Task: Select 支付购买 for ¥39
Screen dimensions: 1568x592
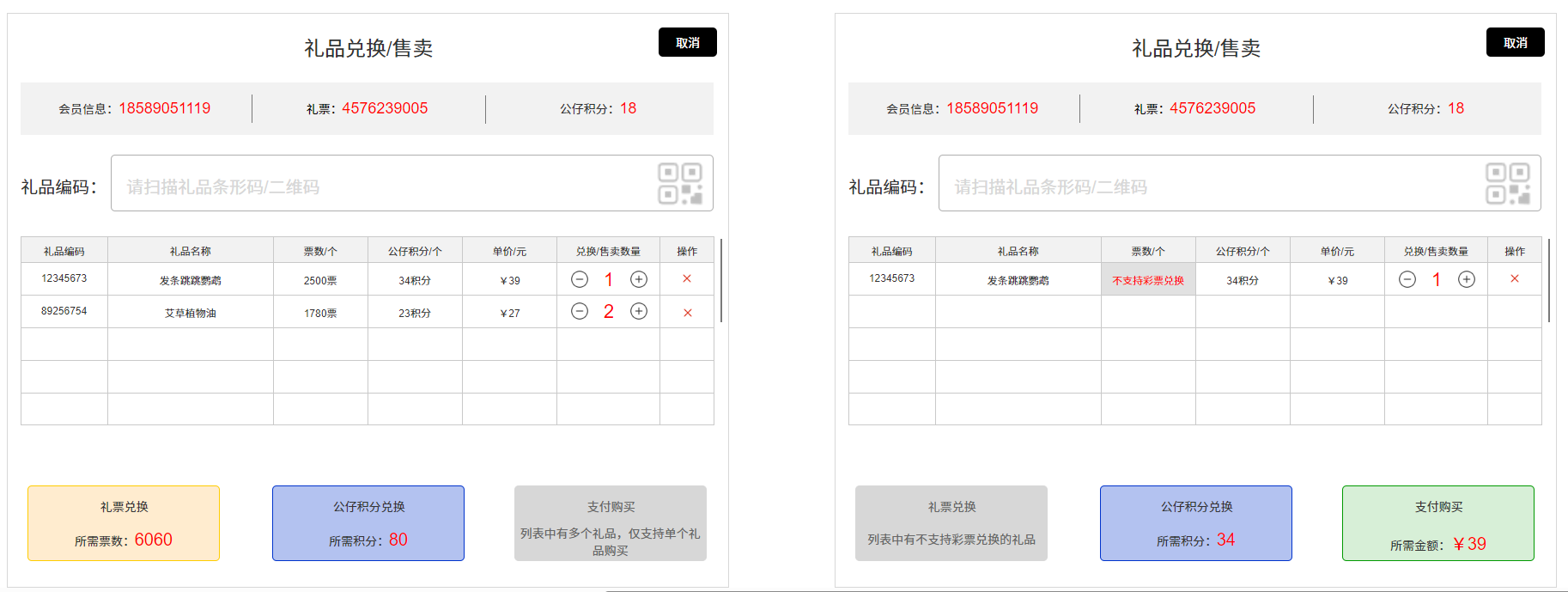Action: tap(1438, 523)
